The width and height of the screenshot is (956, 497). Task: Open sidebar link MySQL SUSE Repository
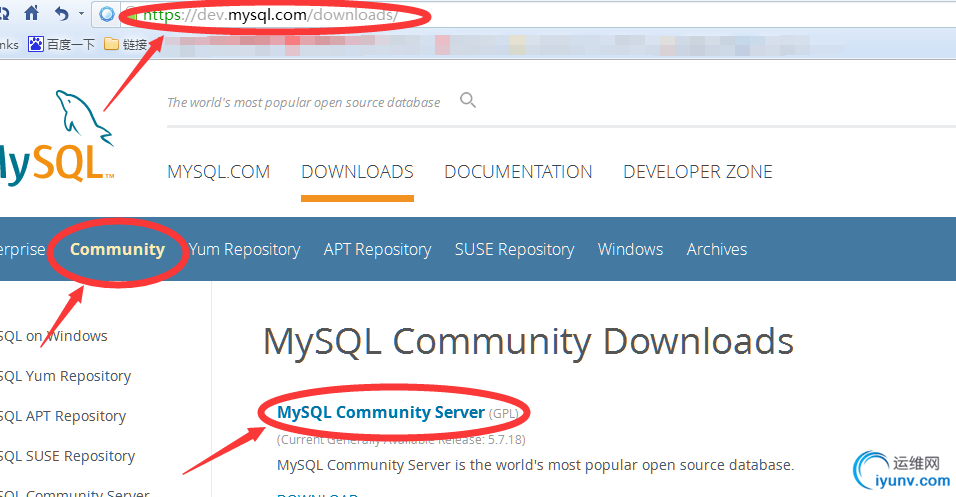(x=67, y=456)
